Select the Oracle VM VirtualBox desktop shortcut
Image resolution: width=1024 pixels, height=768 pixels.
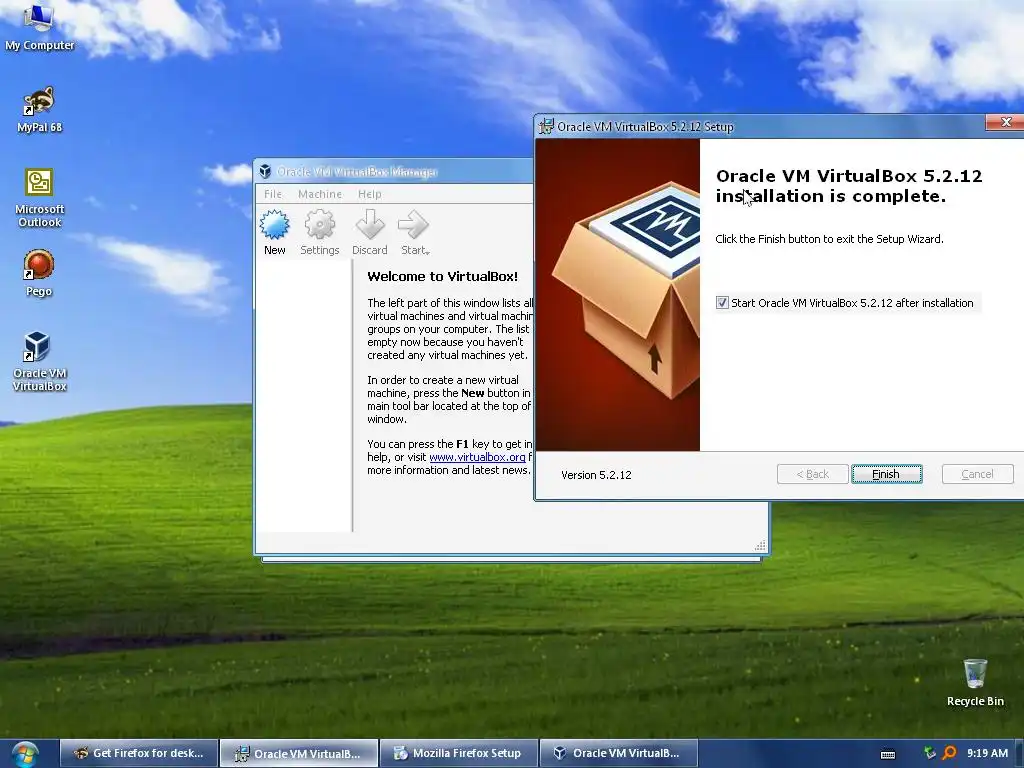click(x=39, y=360)
